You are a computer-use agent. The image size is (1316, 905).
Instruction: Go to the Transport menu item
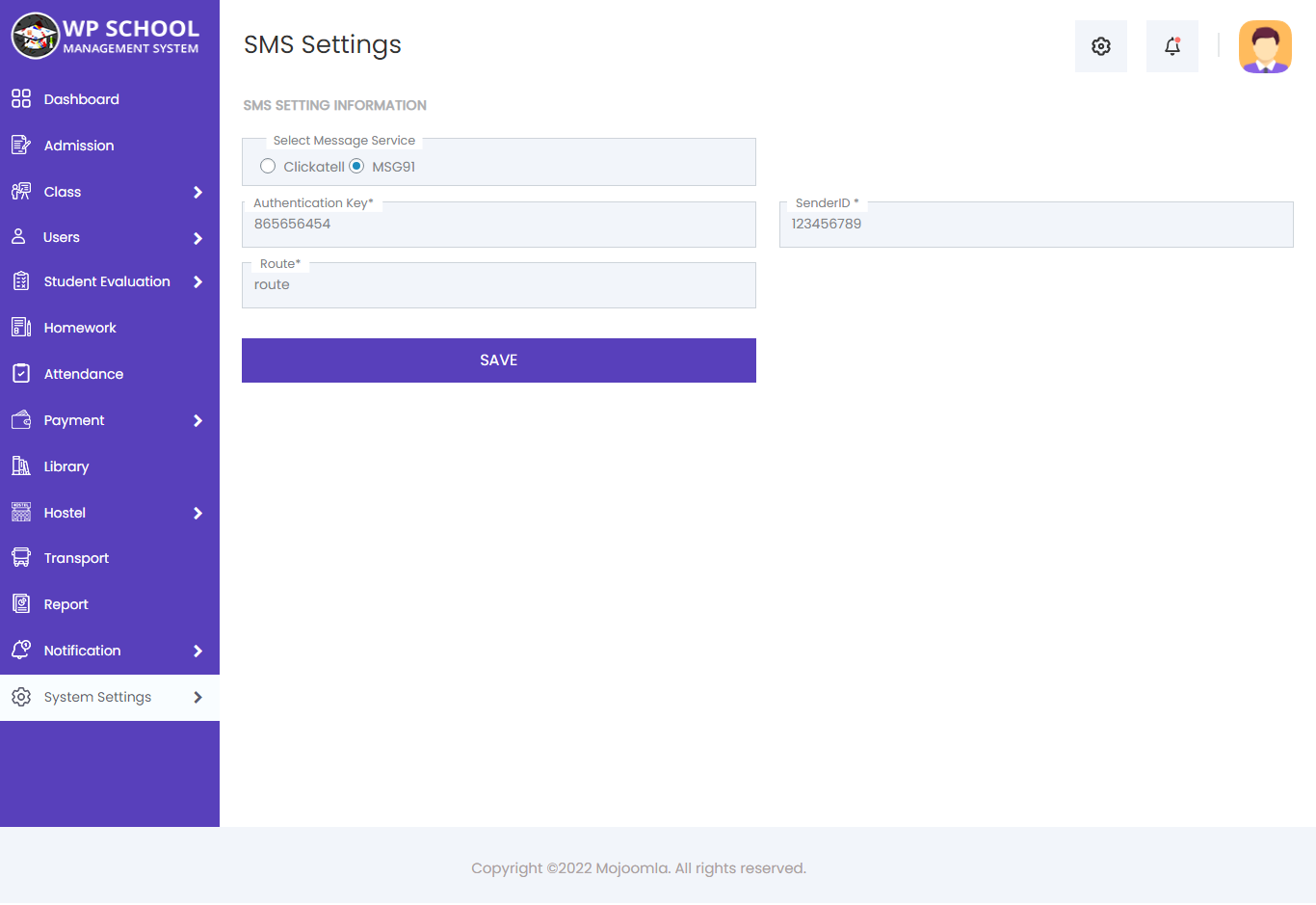[x=110, y=558]
